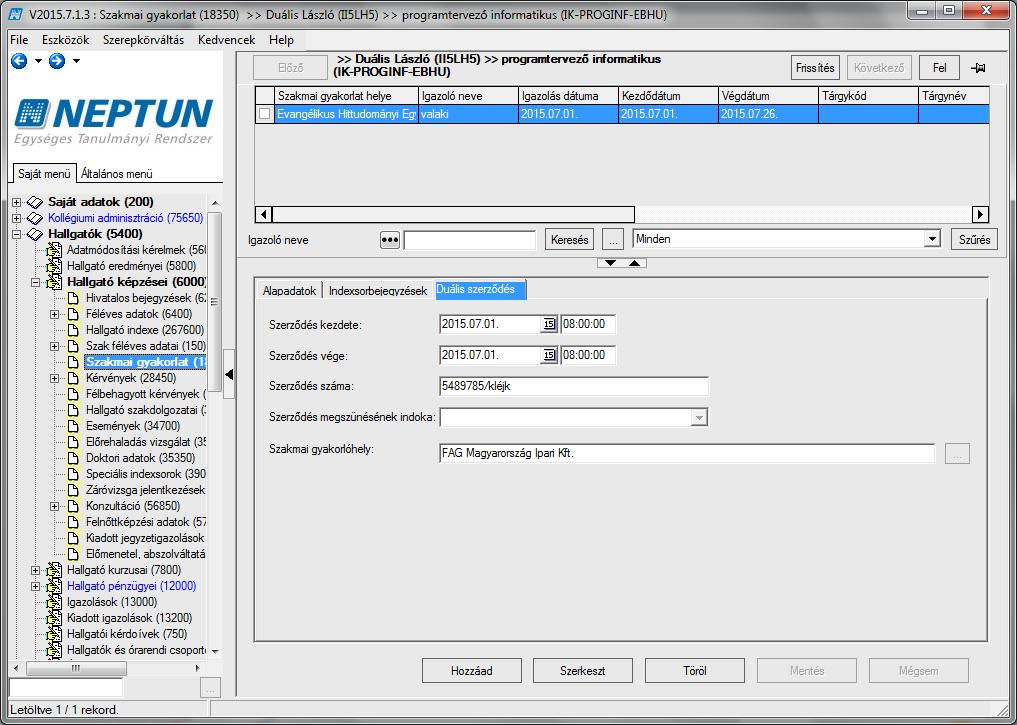This screenshot has width=1017, height=725.
Task: Switch to the Általános menü tab
Action: 117,174
